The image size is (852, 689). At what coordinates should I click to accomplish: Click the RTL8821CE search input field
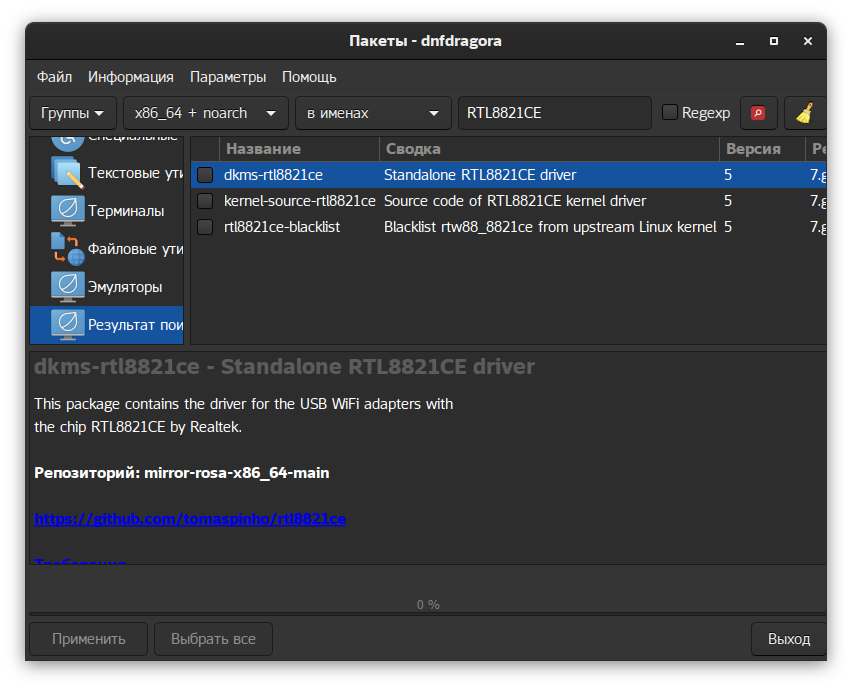click(554, 113)
